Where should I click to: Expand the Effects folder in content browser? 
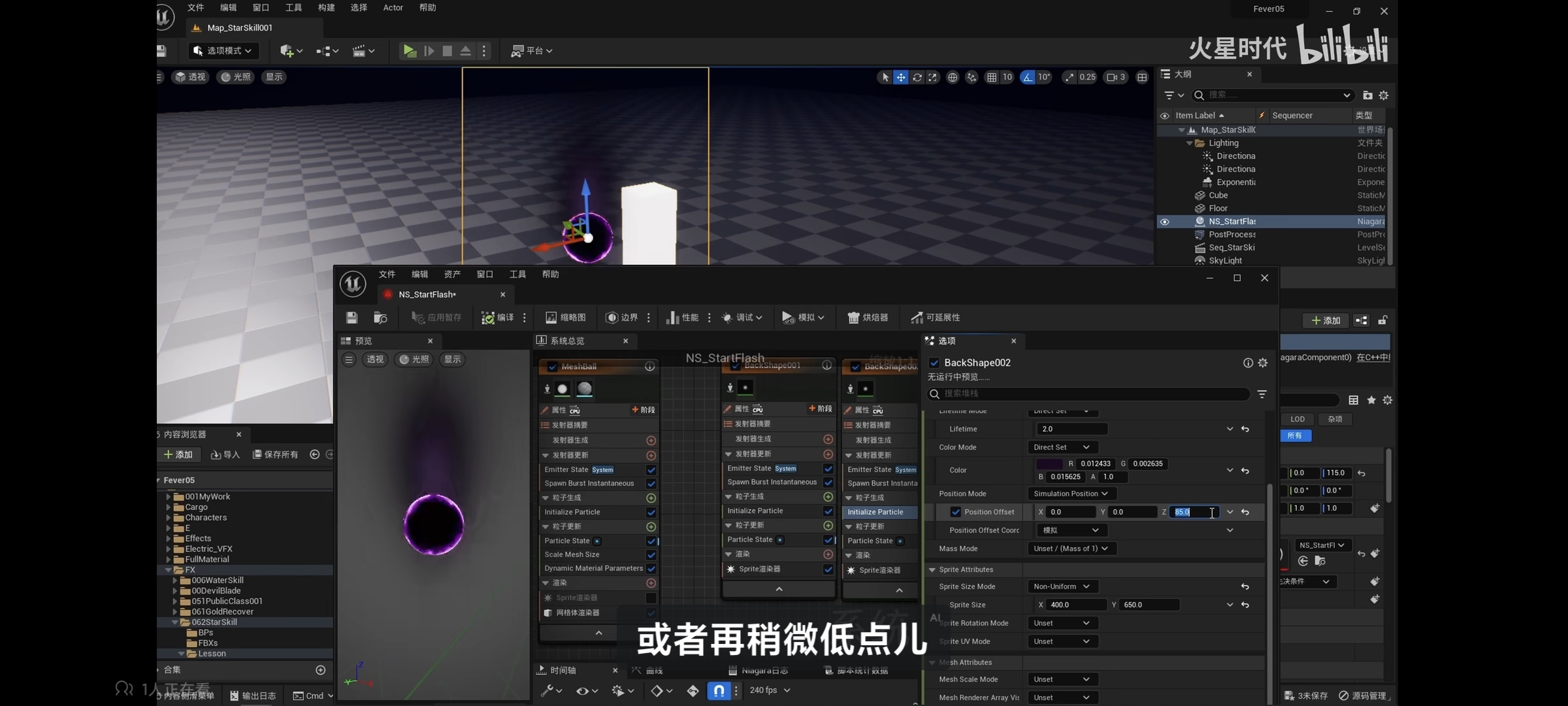[x=169, y=539]
